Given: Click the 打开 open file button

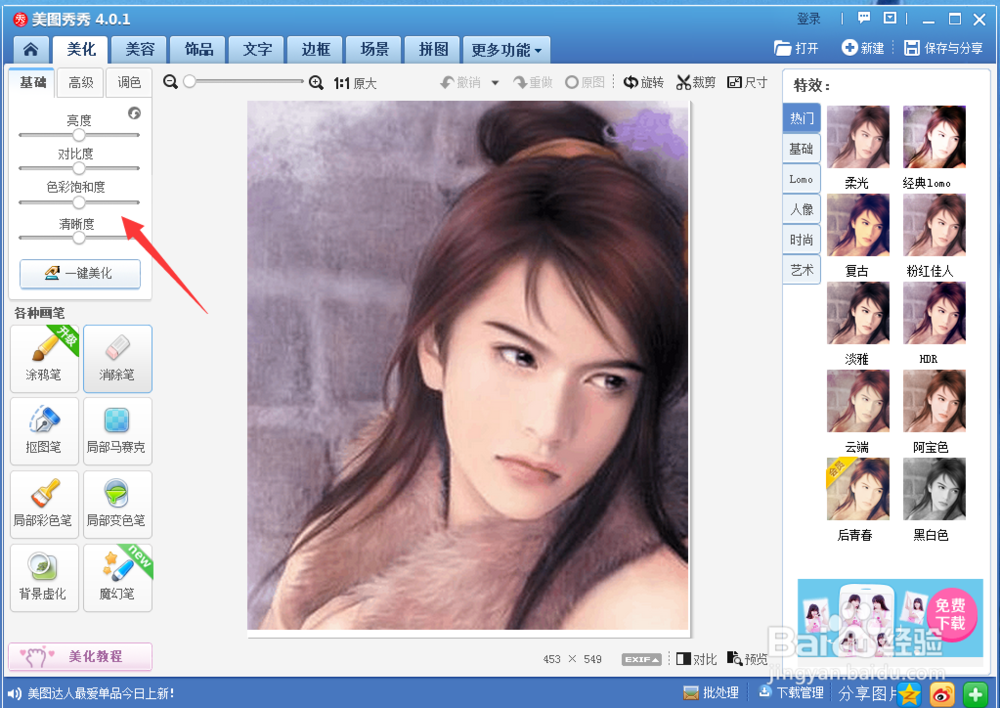Looking at the screenshot, I should (796, 48).
